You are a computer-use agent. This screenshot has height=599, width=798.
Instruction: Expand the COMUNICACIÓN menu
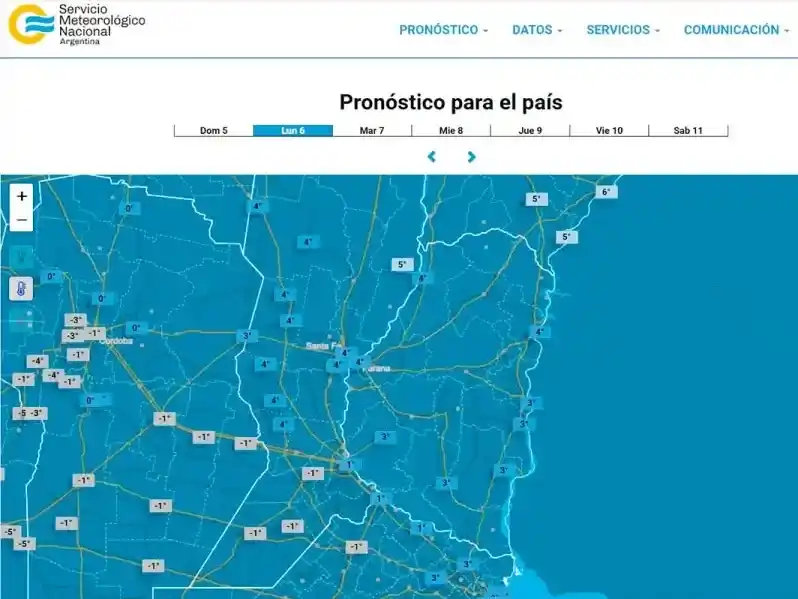coord(736,30)
